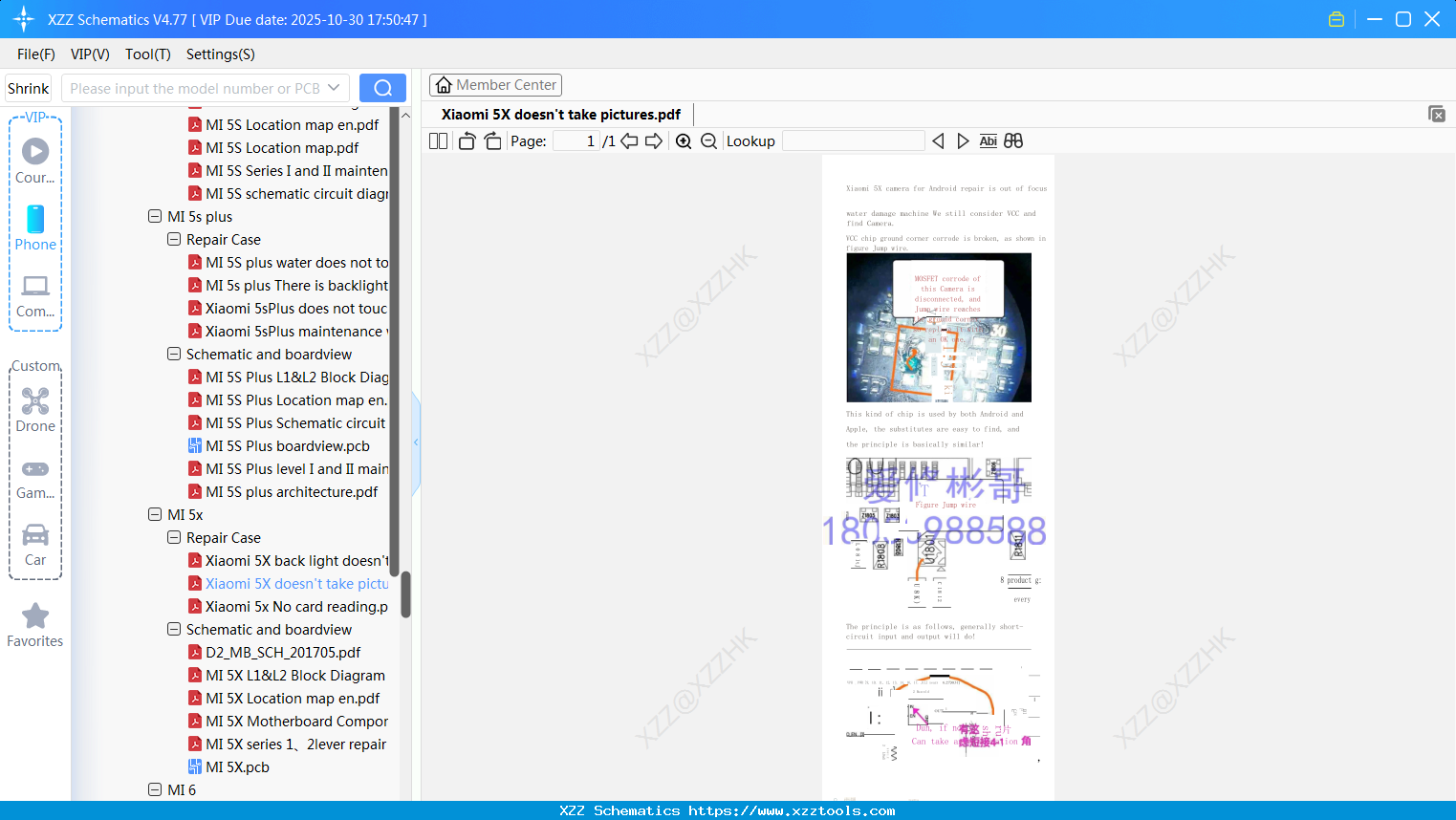Screen dimensions: 1456x820
Task: Jump to next lookup result triangle
Action: click(x=963, y=141)
